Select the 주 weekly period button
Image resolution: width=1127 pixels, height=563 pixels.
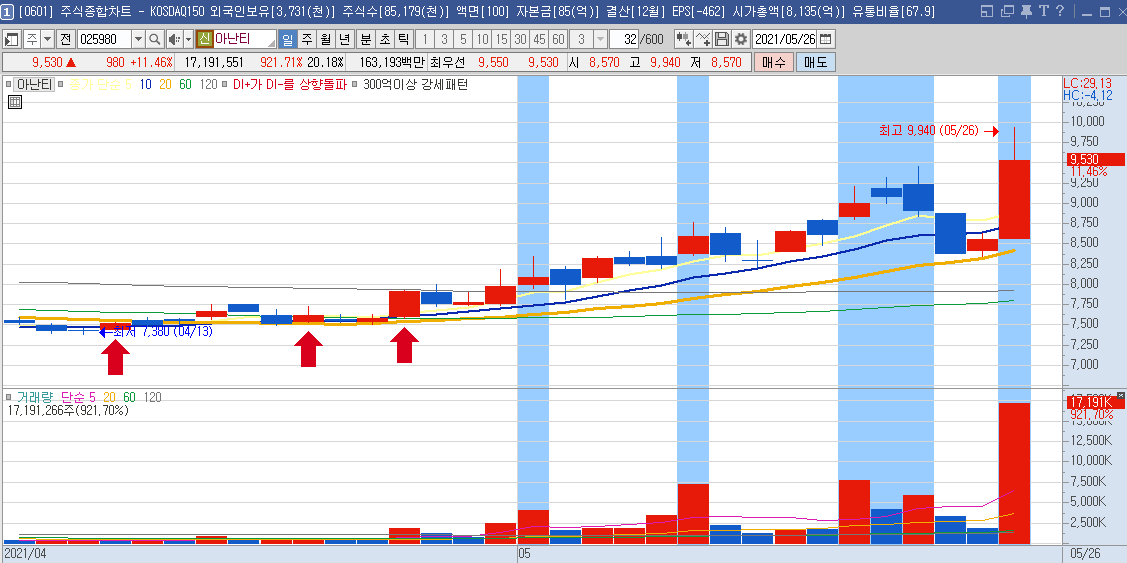[x=306, y=40]
